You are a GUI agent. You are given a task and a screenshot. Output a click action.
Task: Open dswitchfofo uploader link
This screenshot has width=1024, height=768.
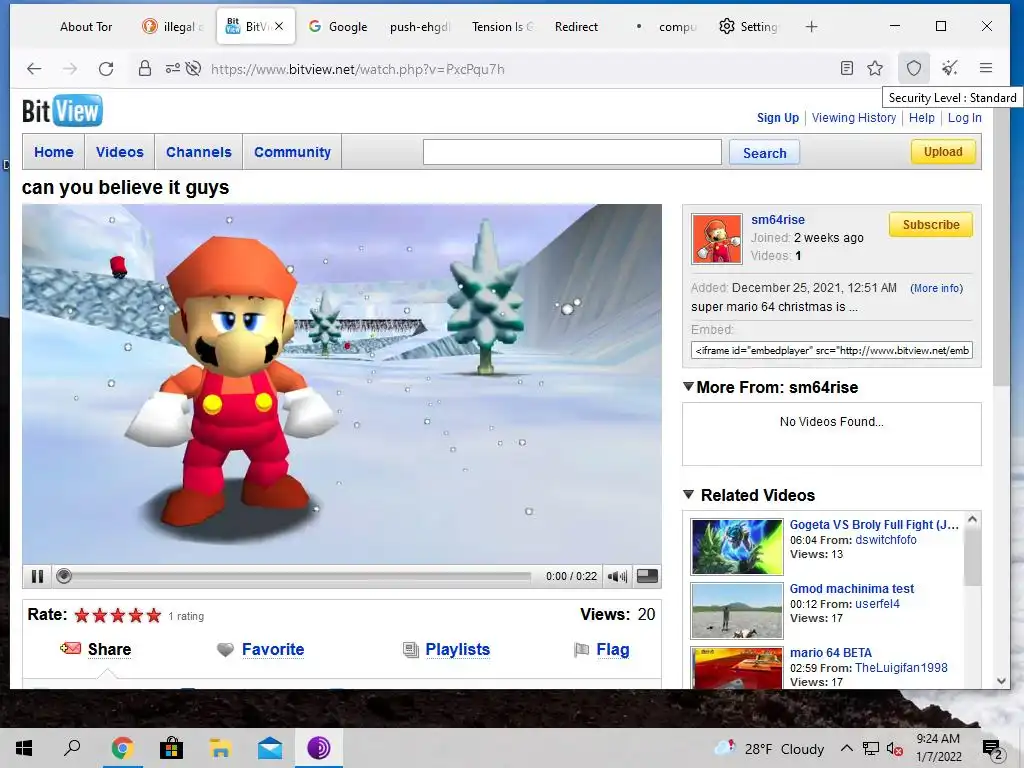tap(886, 539)
